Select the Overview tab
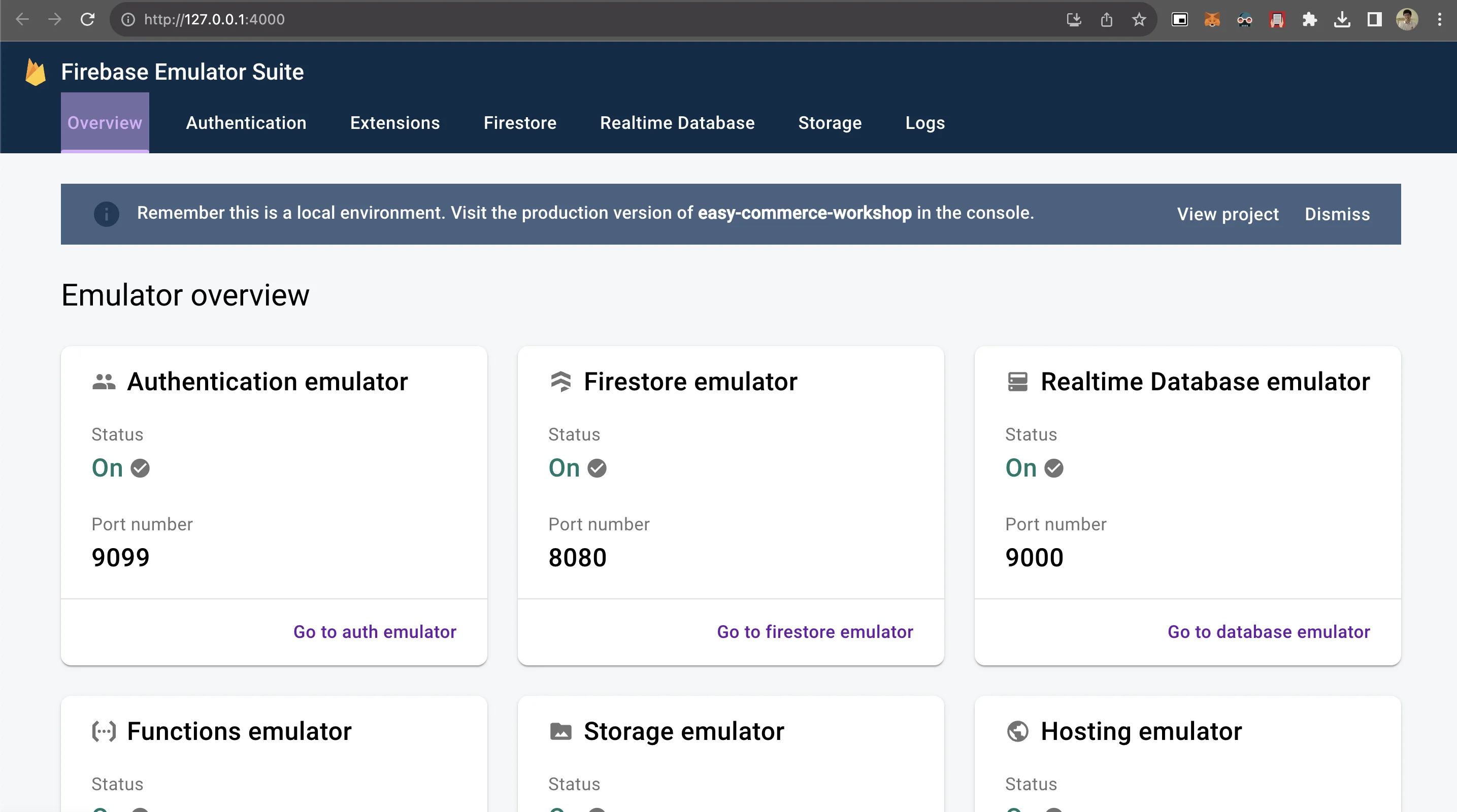This screenshot has height=812, width=1457. coord(105,123)
